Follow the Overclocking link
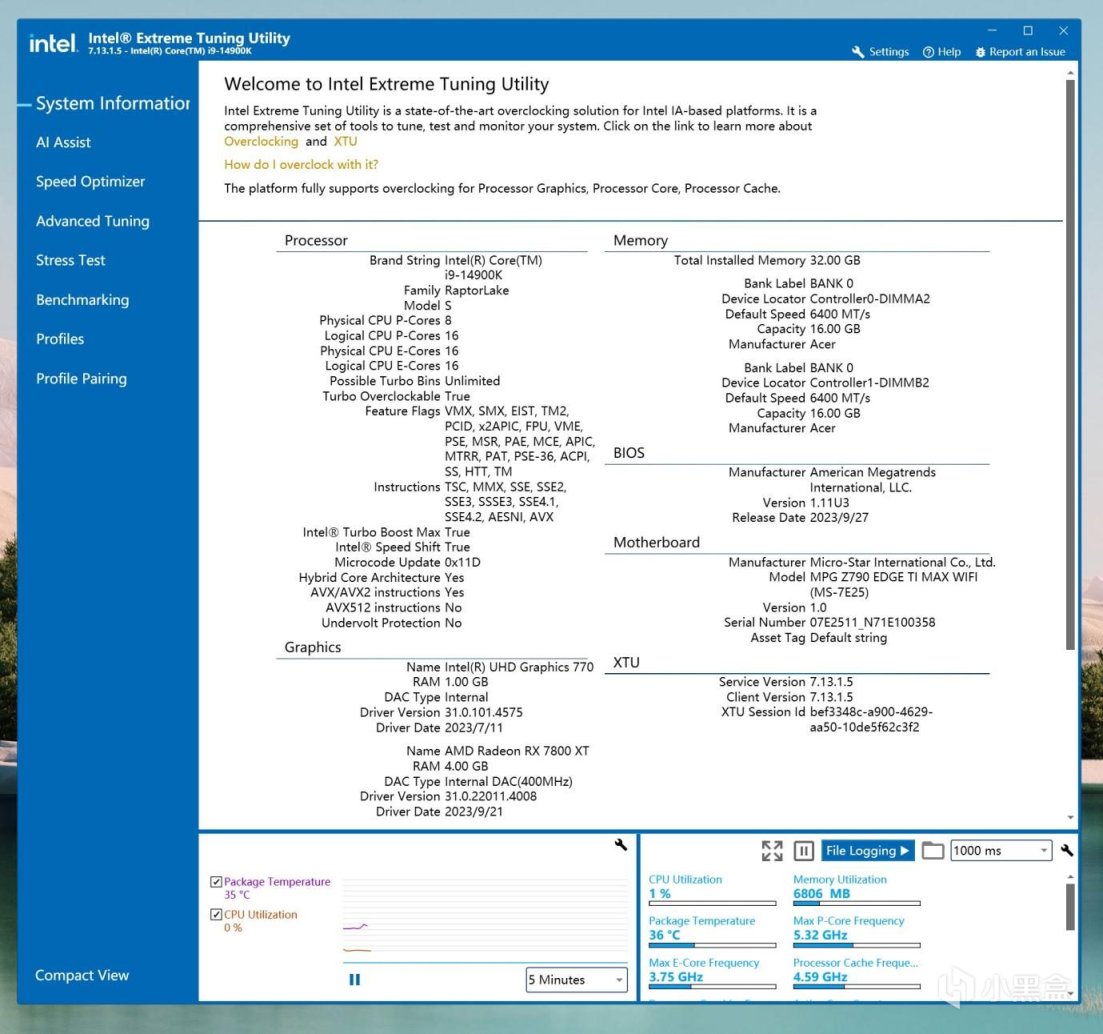Image resolution: width=1103 pixels, height=1034 pixels. pyautogui.click(x=261, y=141)
